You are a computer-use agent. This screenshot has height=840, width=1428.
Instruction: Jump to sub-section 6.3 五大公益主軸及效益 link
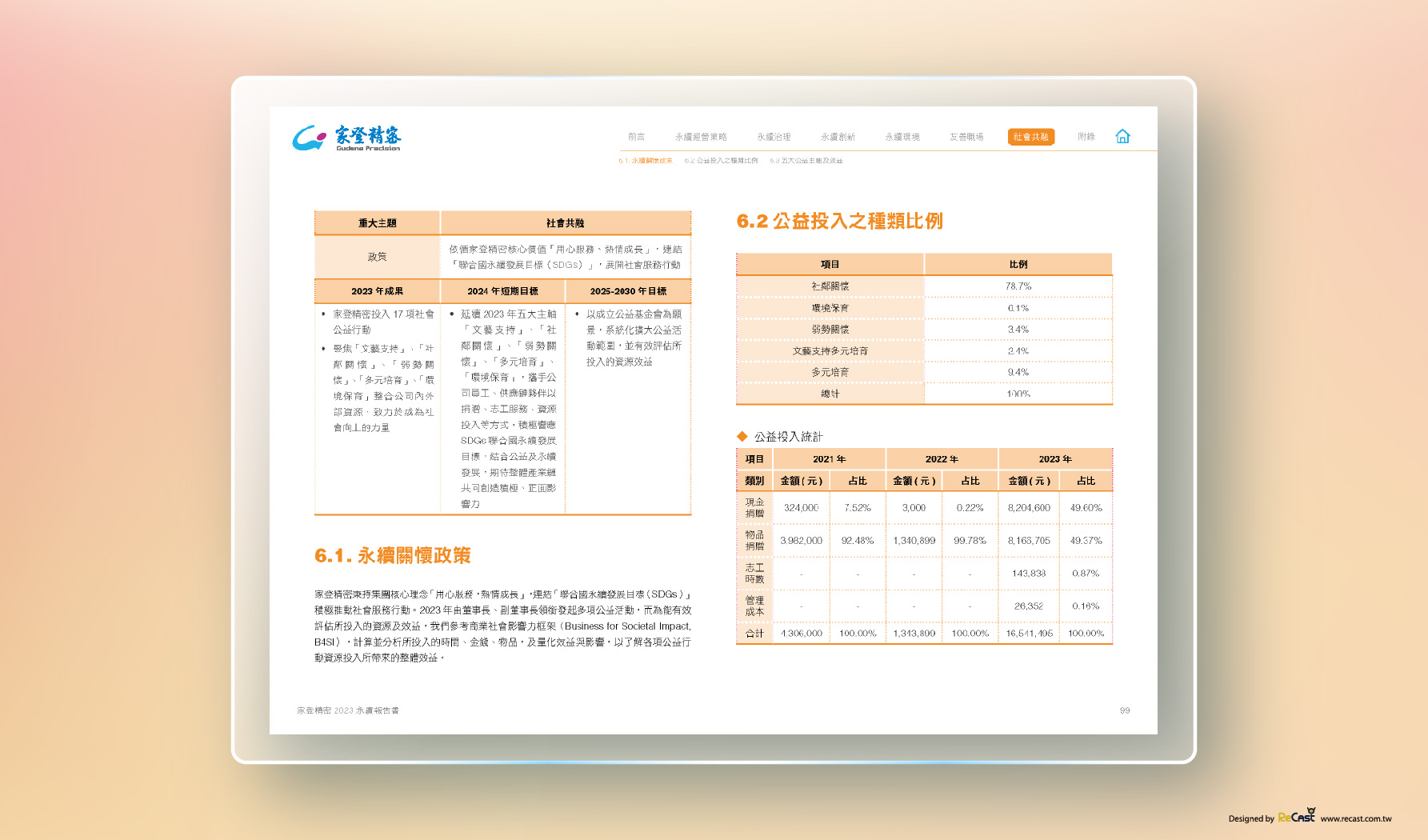[x=806, y=161]
